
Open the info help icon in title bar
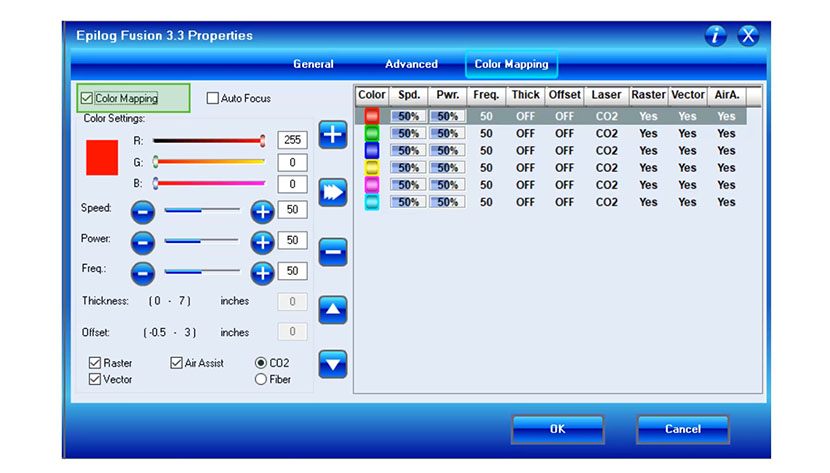coord(715,36)
